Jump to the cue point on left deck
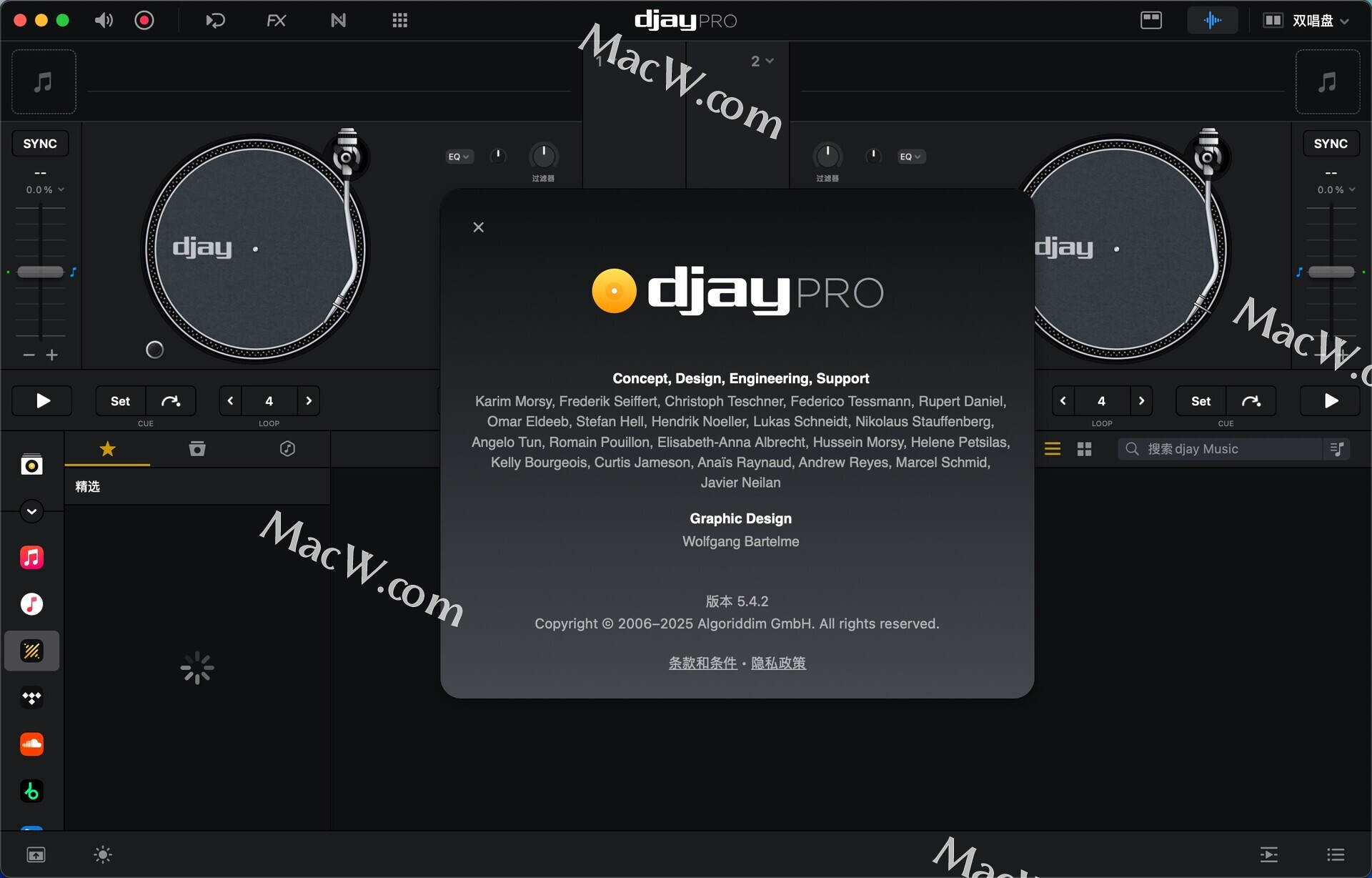 171,401
